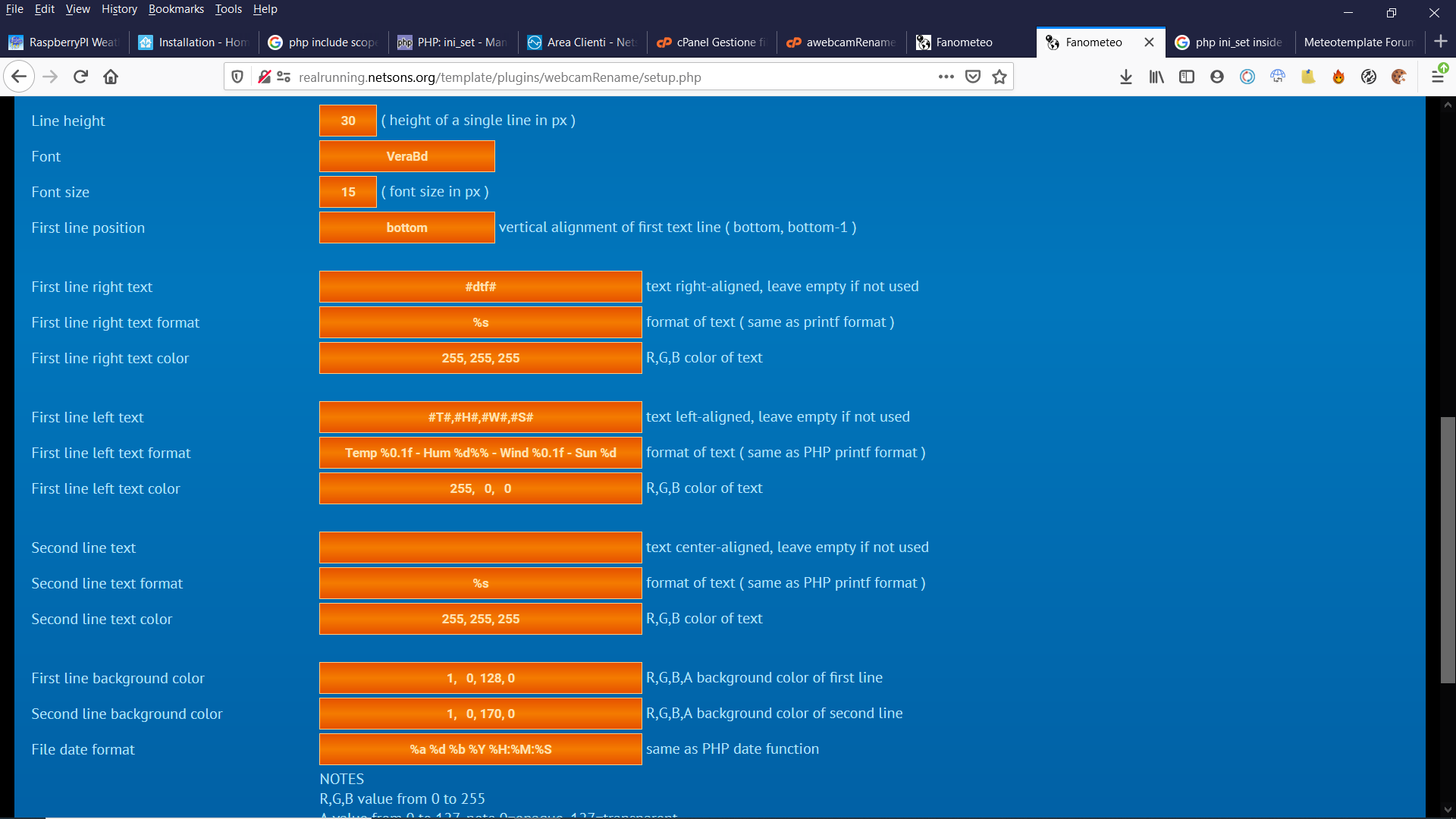Click the browser Back arrow button
This screenshot has width=1456, height=819.
click(x=19, y=77)
